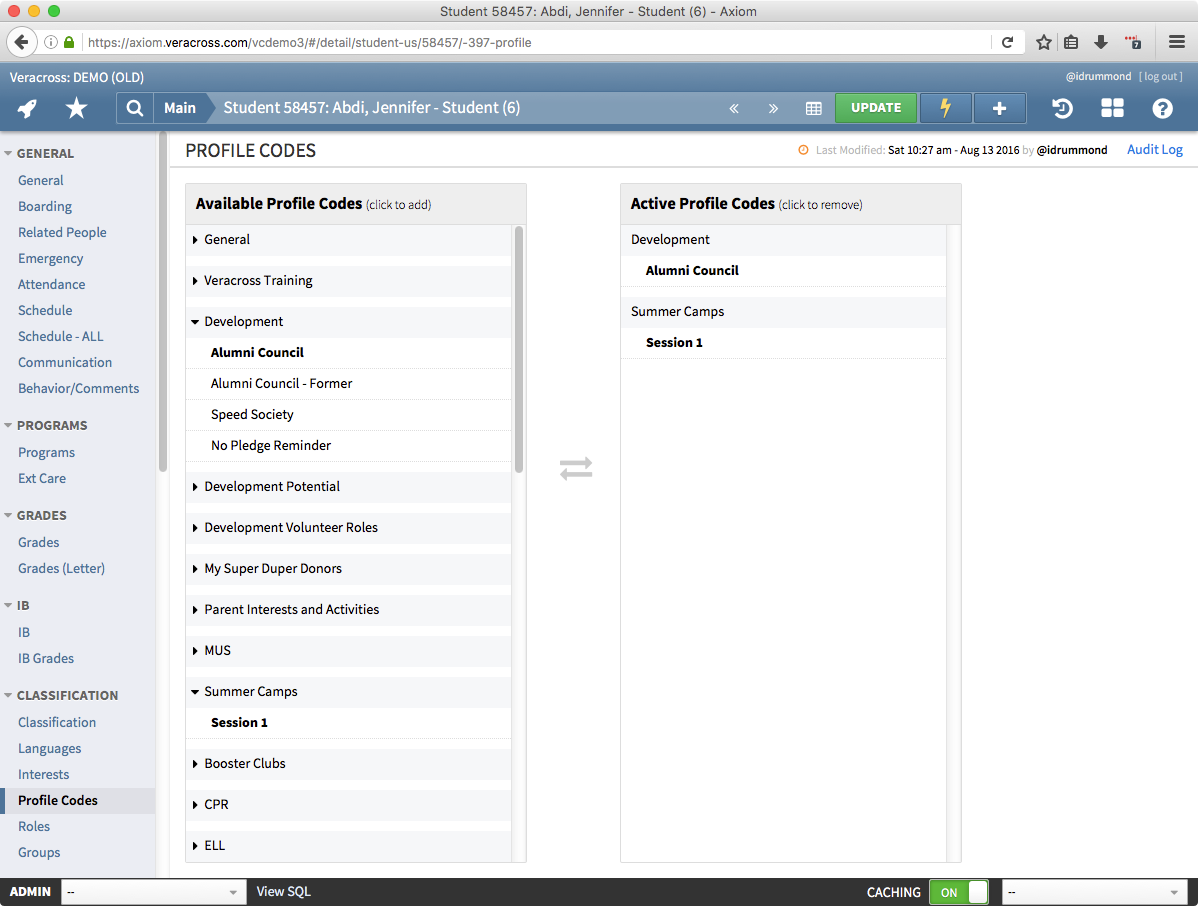This screenshot has width=1198, height=906.
Task: Click the magnifying glass search icon
Action: (135, 108)
